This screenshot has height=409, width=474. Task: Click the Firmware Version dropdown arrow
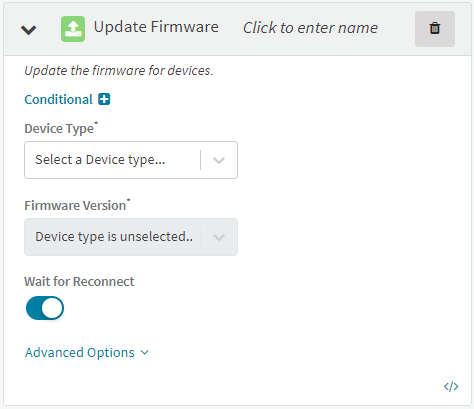point(219,237)
